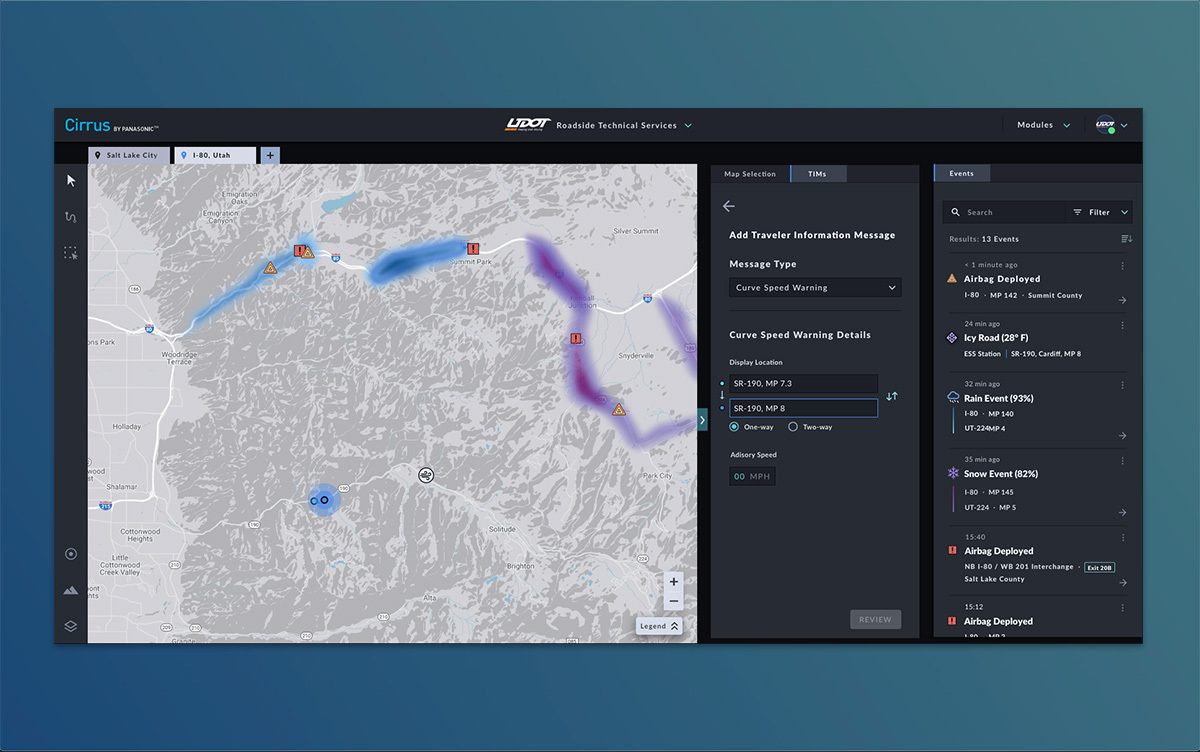The height and width of the screenshot is (752, 1200).
Task: Zoom out on the map
Action: (674, 601)
